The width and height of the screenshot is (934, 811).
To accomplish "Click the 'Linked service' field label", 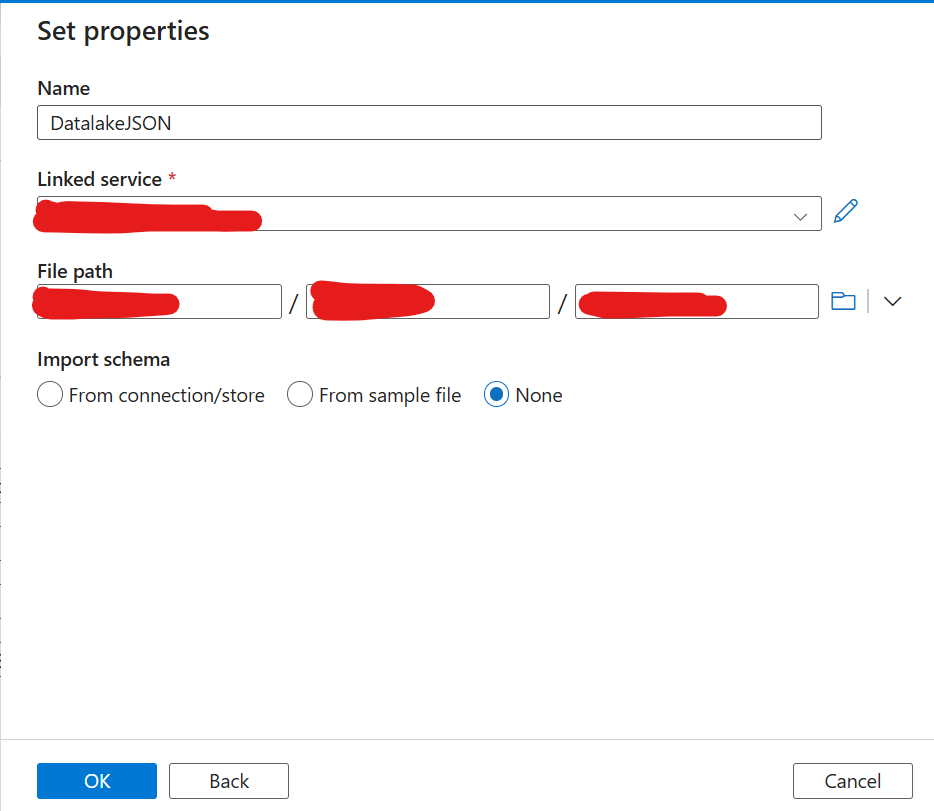I will 99,180.
